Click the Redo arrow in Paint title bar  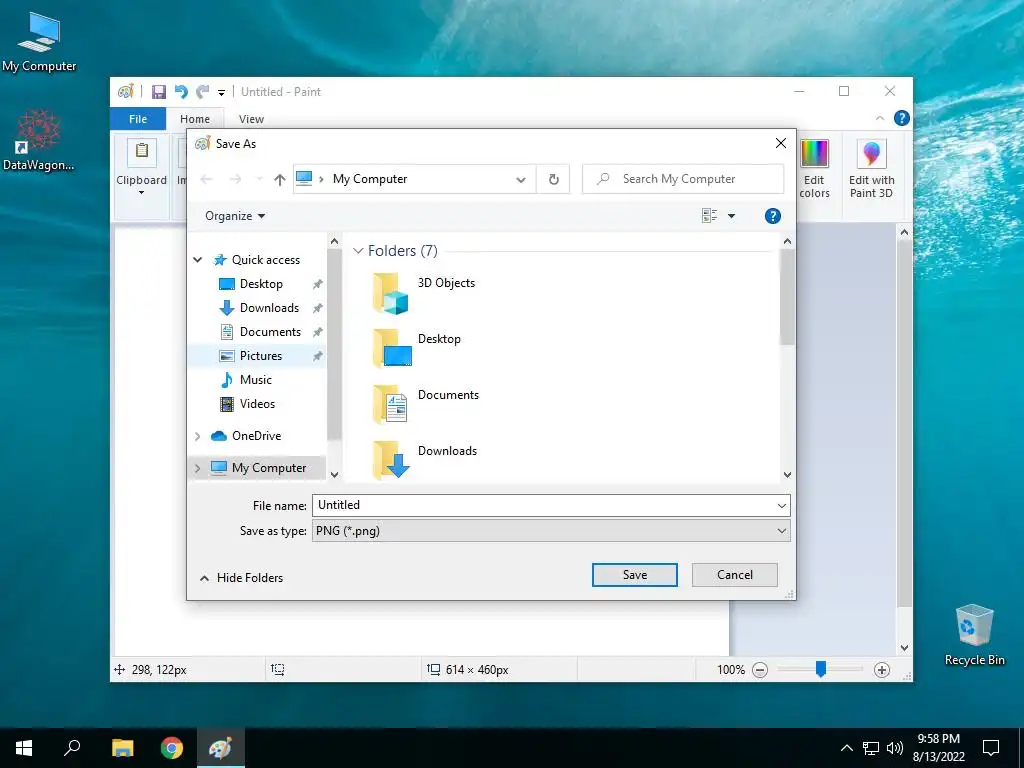coord(203,92)
